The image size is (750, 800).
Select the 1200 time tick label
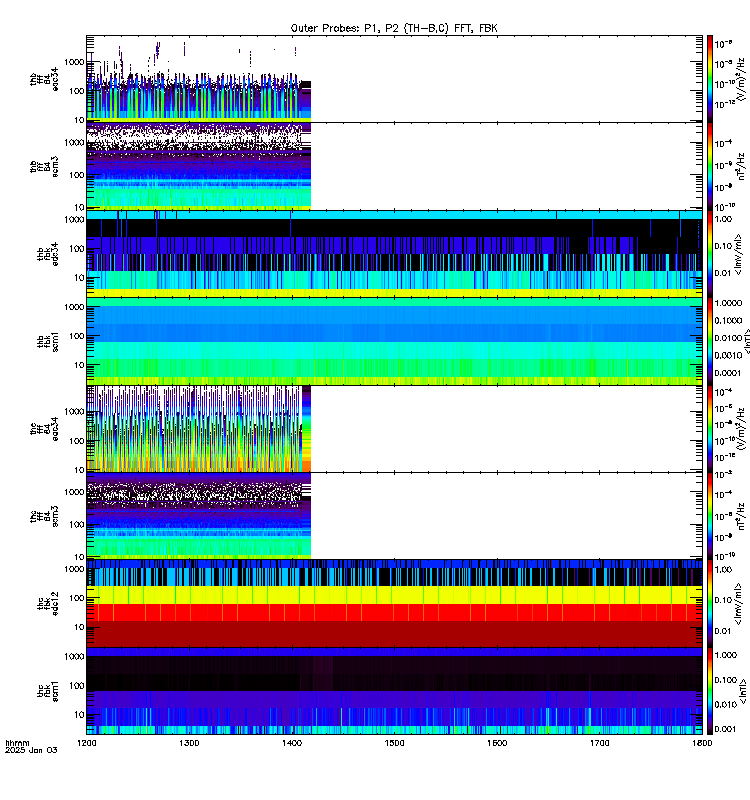tap(86, 743)
